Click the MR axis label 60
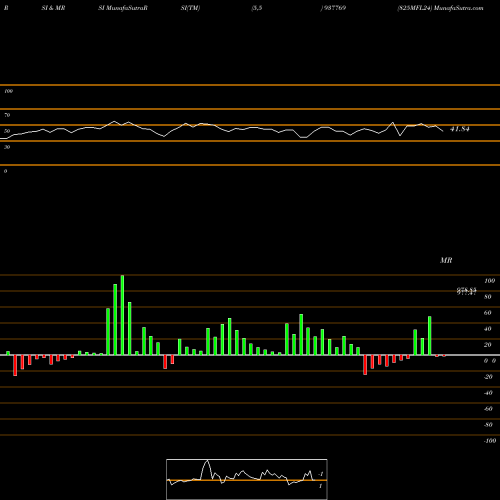Image resolution: width=500 pixels, height=500 pixels. (488, 313)
